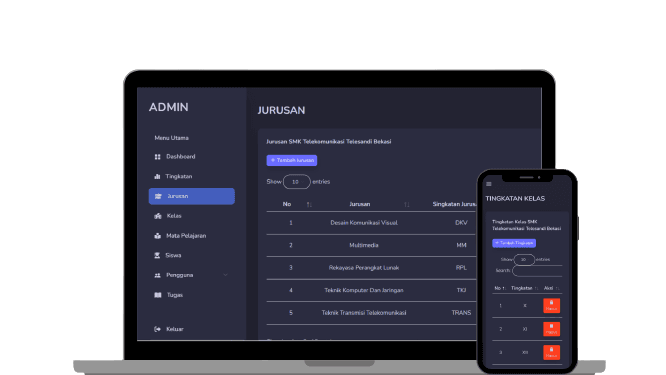Open the hamburger menu on phone
This screenshot has width=666, height=375.
(489, 184)
